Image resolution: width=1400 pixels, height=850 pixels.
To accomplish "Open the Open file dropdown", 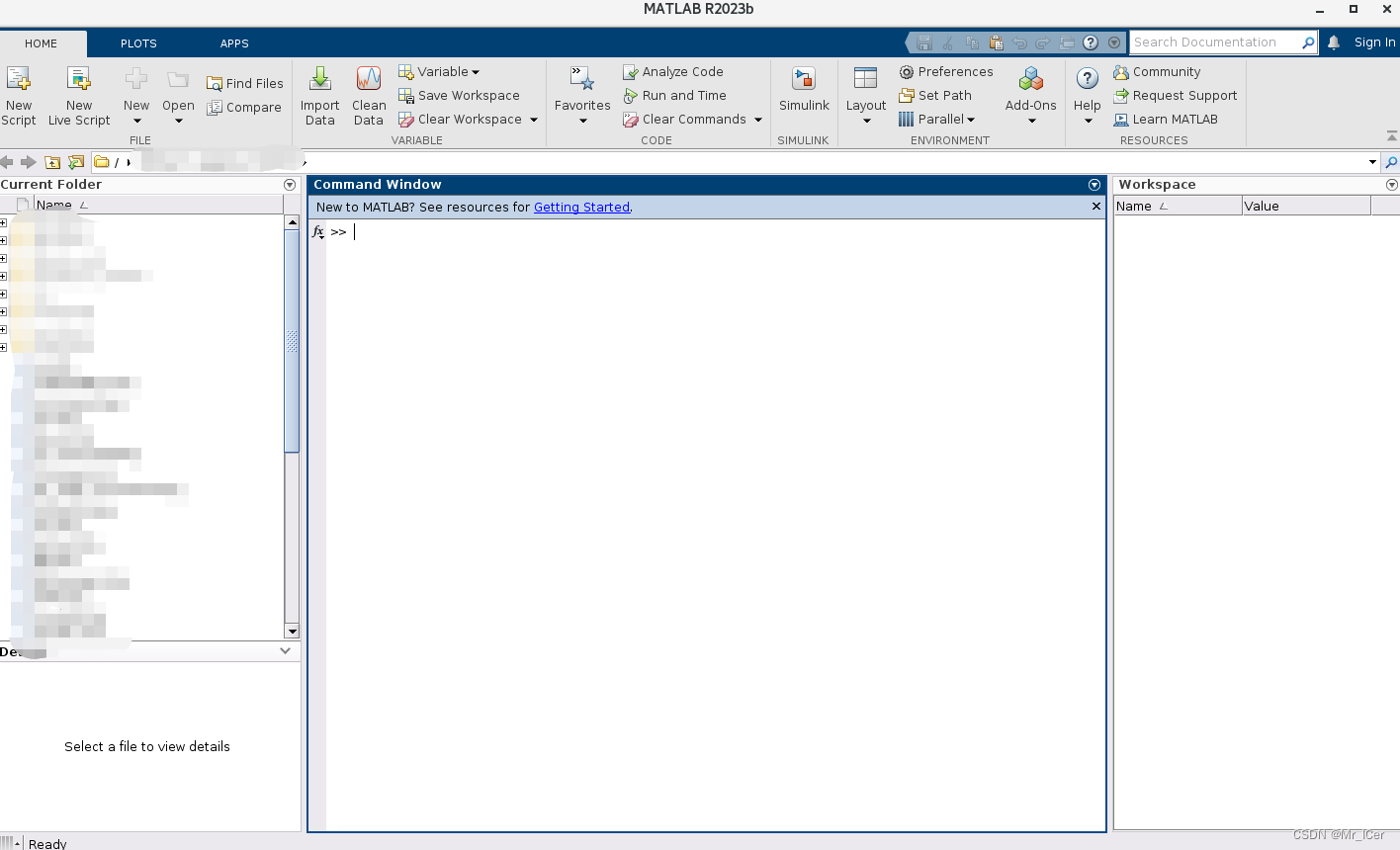I will [x=179, y=122].
